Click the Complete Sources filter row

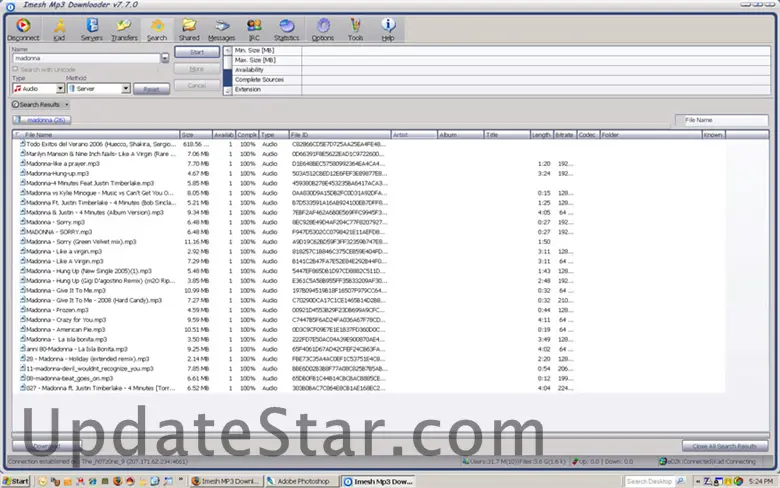coord(501,80)
